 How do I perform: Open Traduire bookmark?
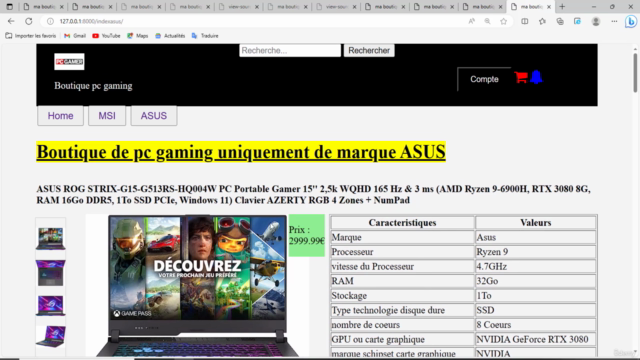click(x=205, y=36)
